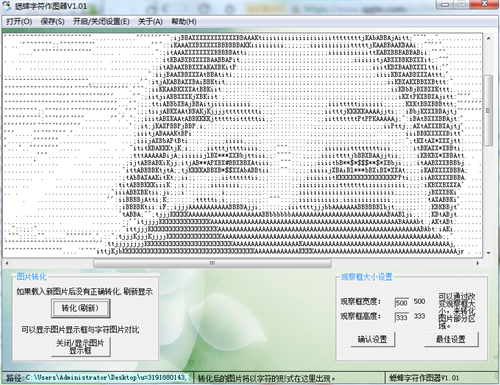This screenshot has width=500, height=385.
Task: Maximize the window
Action: click(461, 4)
